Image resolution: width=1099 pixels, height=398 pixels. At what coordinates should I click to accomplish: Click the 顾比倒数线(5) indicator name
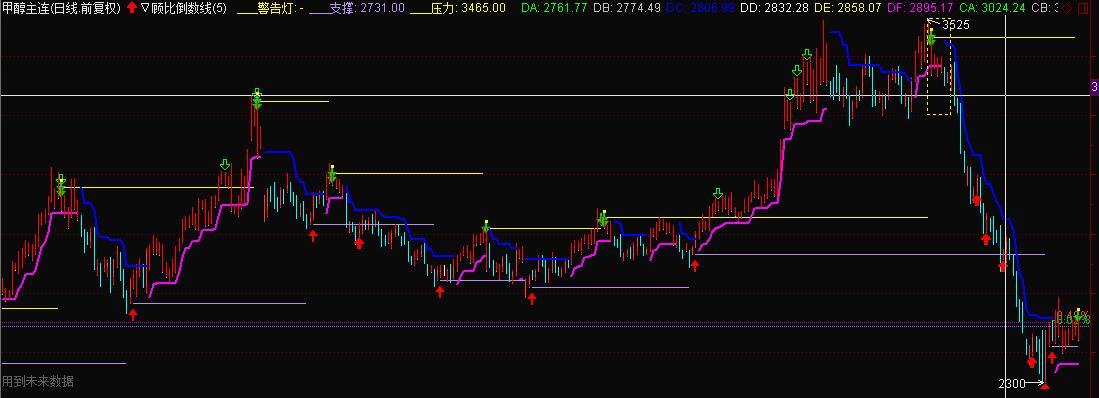[x=189, y=8]
